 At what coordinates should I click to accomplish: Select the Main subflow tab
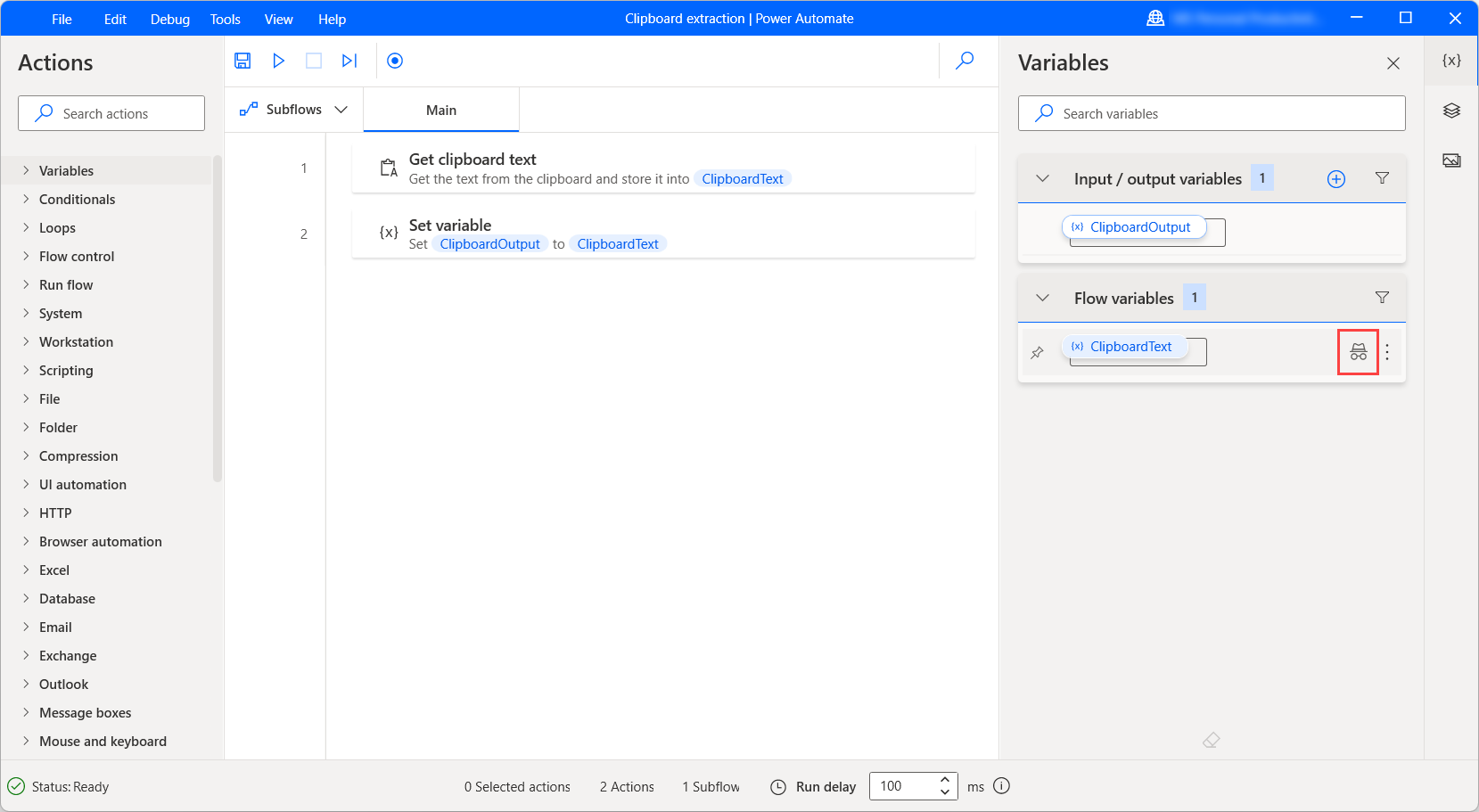441,110
